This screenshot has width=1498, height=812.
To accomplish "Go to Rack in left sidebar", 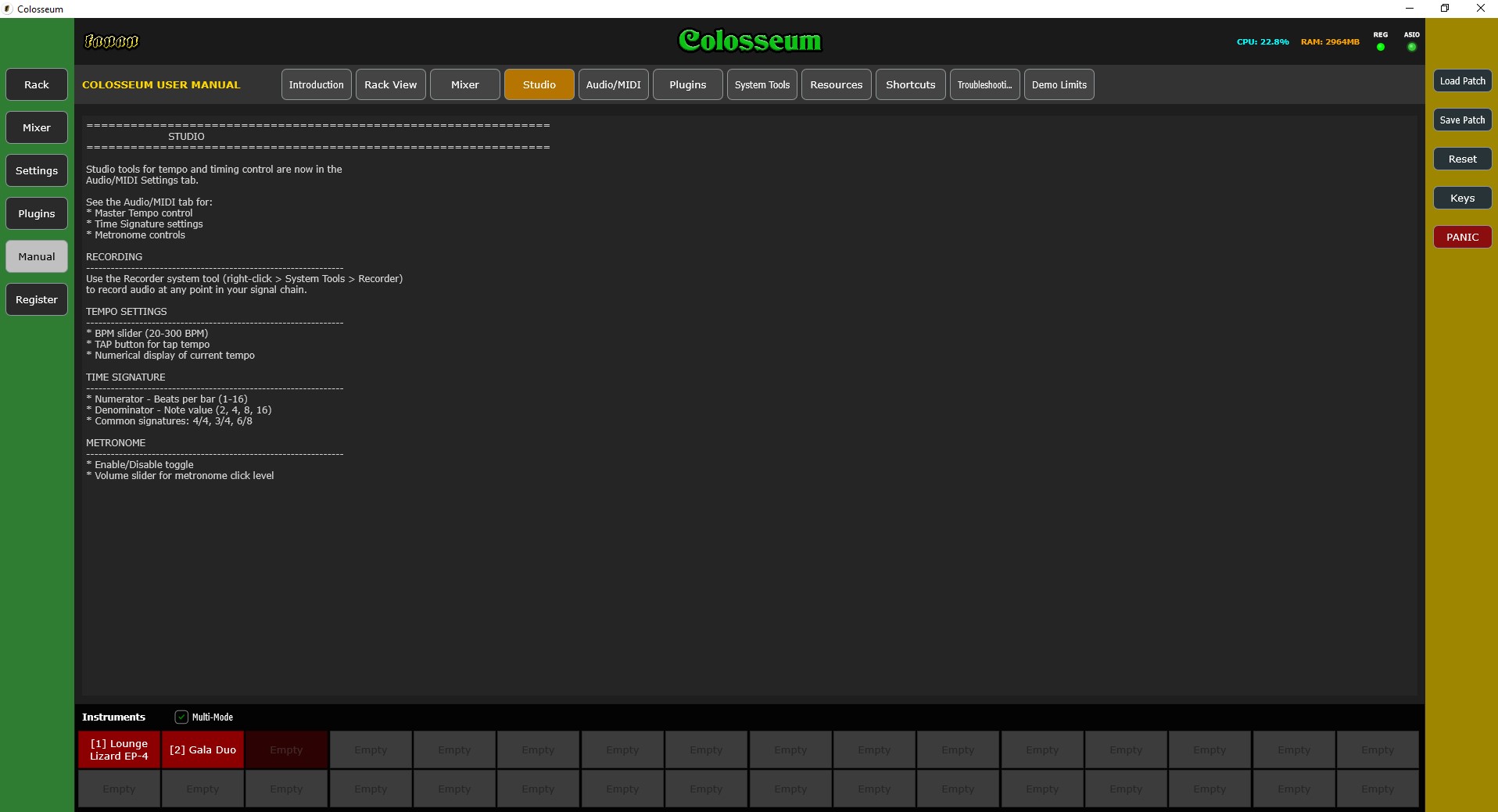I will [x=37, y=84].
